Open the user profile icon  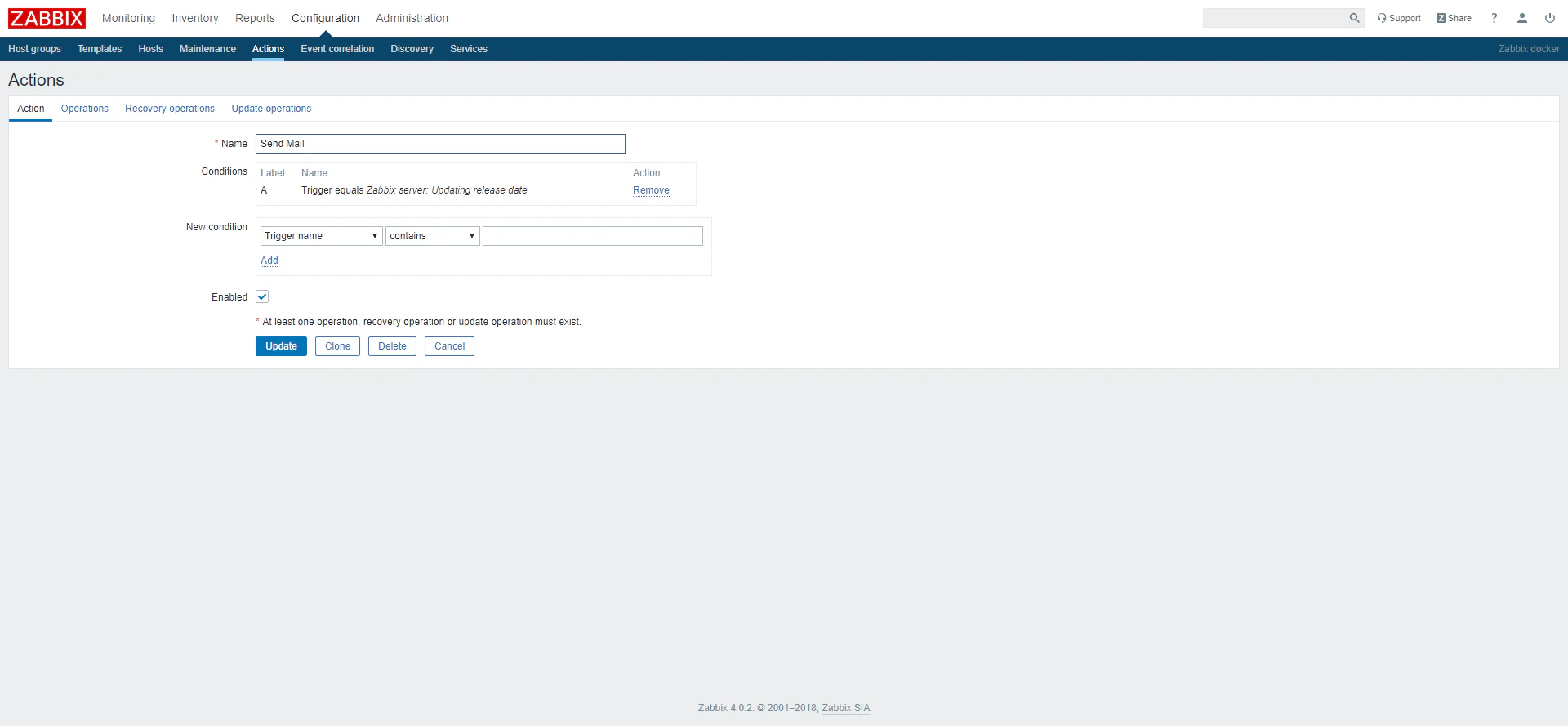pyautogui.click(x=1522, y=18)
